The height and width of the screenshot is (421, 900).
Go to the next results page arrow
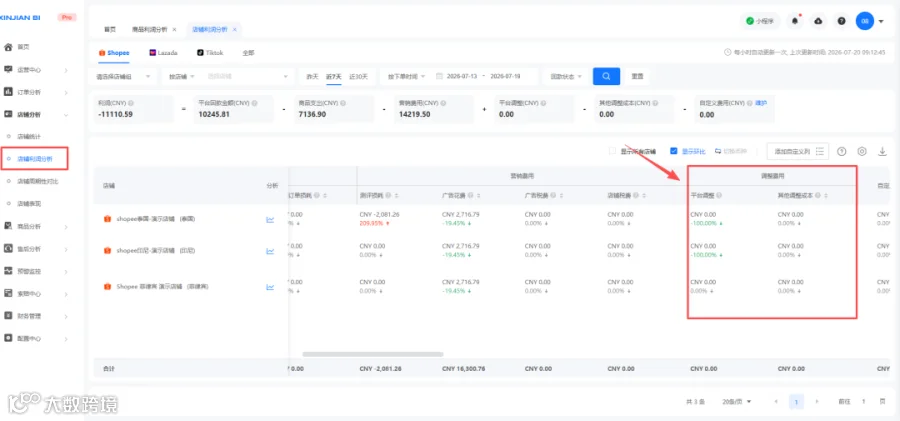pyautogui.click(x=817, y=401)
